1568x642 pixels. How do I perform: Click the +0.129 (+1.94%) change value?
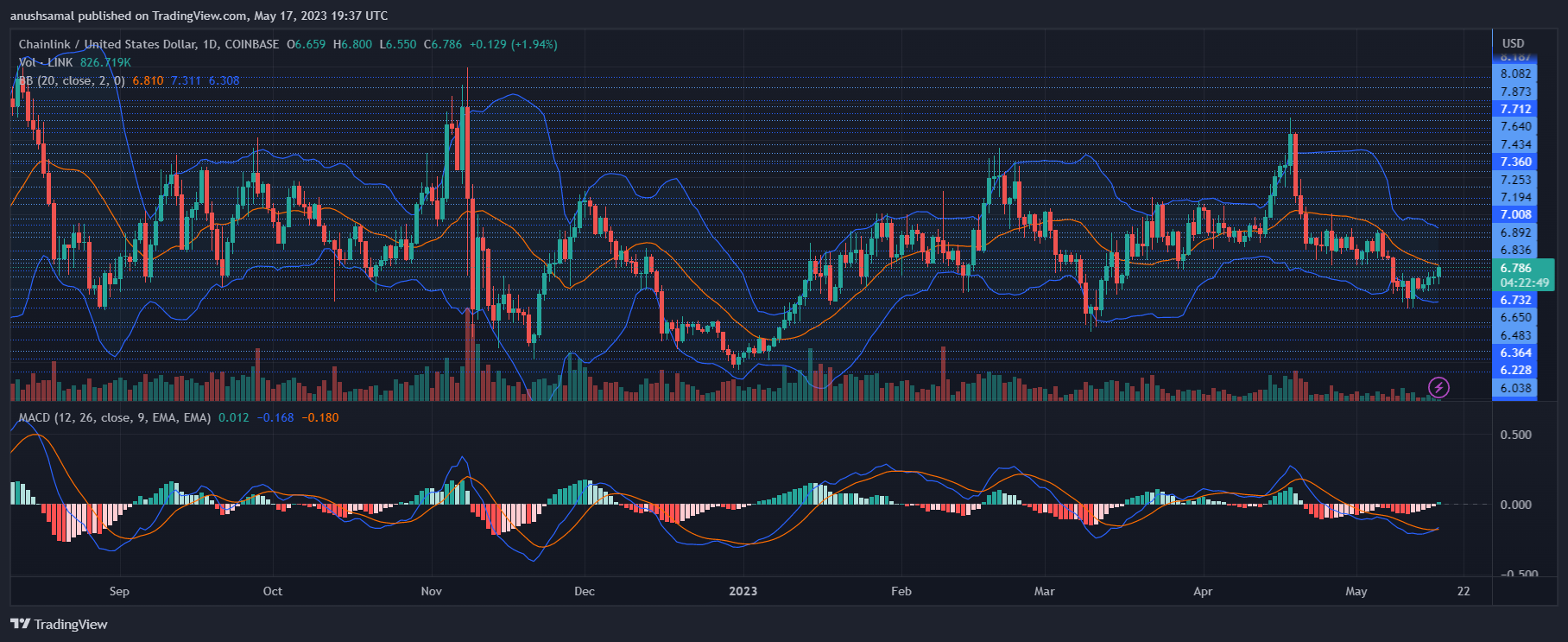[x=514, y=44]
